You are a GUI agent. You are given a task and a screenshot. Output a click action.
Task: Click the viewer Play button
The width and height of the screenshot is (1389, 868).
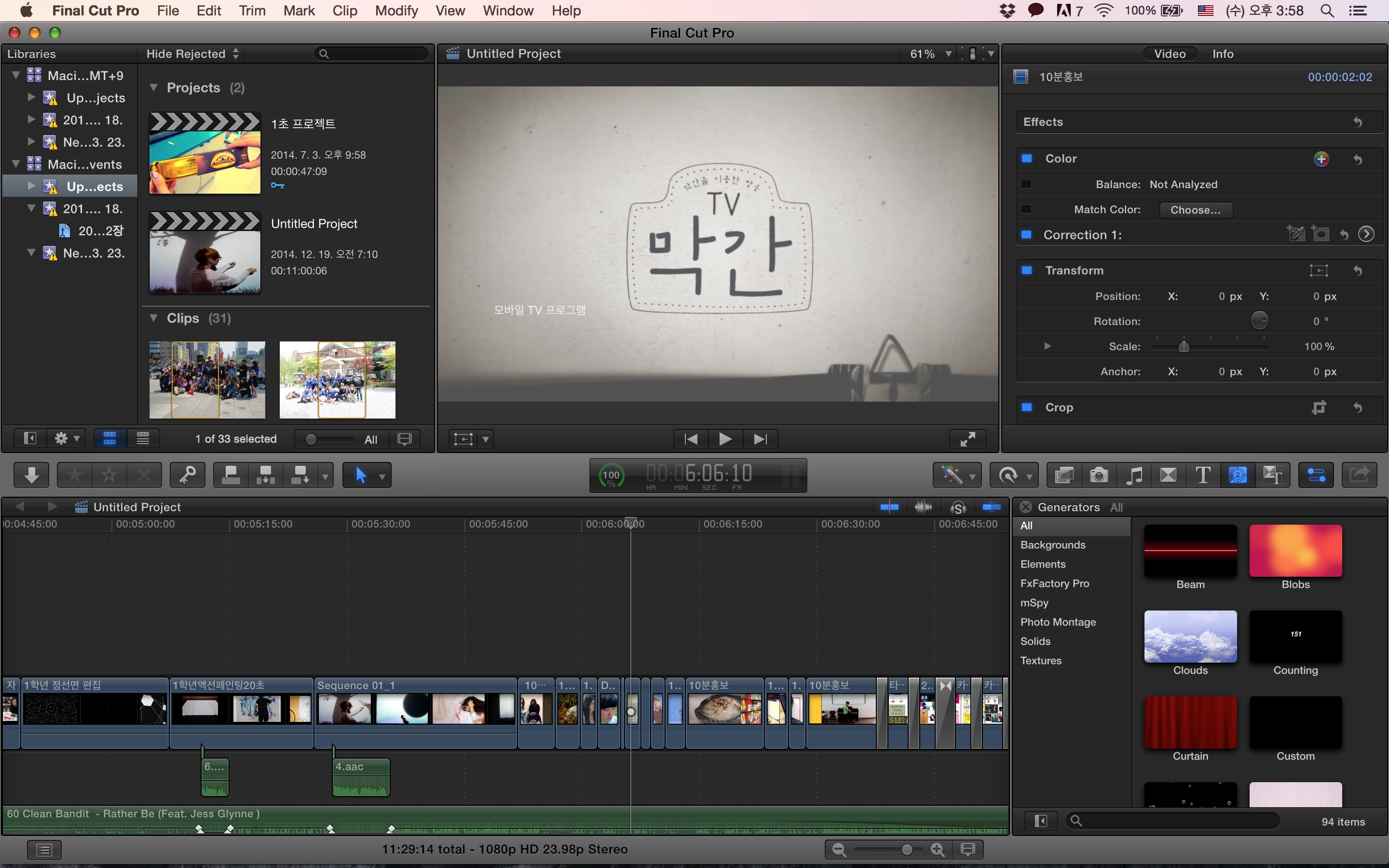(x=725, y=439)
